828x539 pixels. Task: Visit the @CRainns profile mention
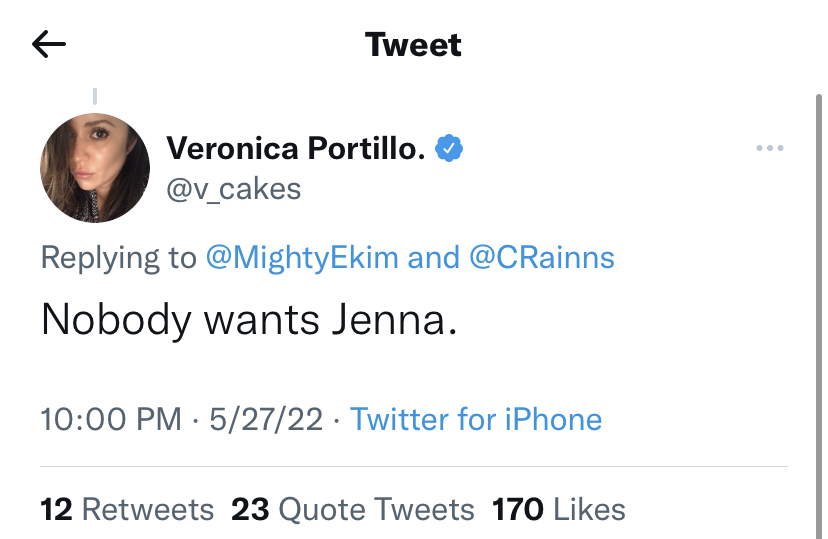[542, 258]
